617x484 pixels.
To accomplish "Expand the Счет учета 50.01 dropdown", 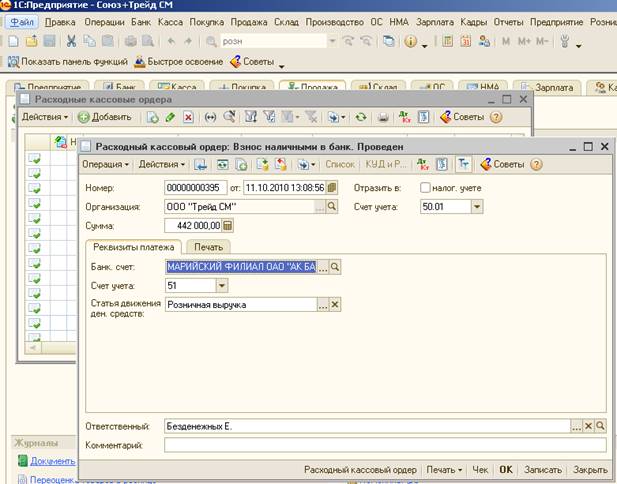I will [476, 206].
